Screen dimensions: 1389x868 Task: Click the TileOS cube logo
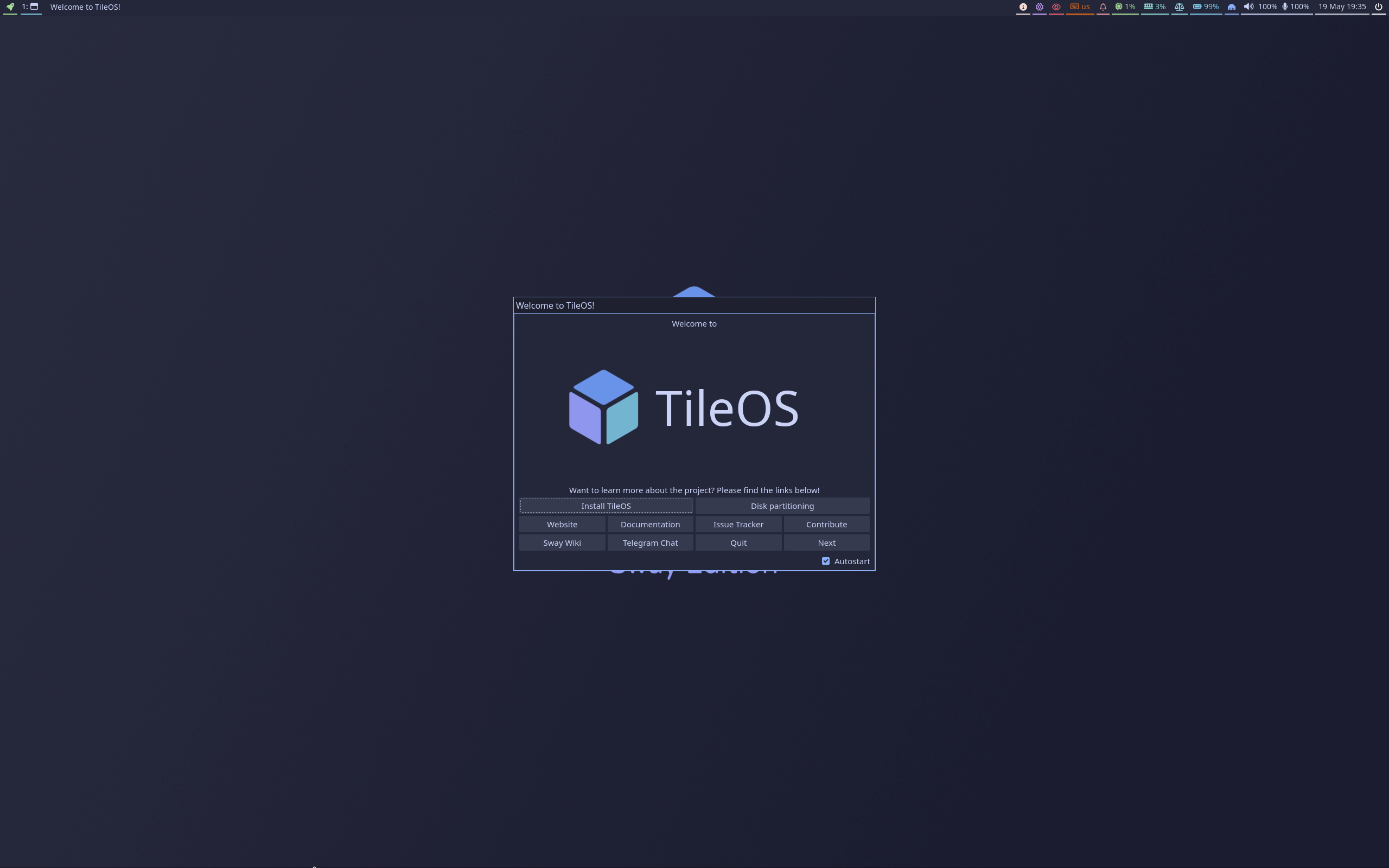coord(603,407)
